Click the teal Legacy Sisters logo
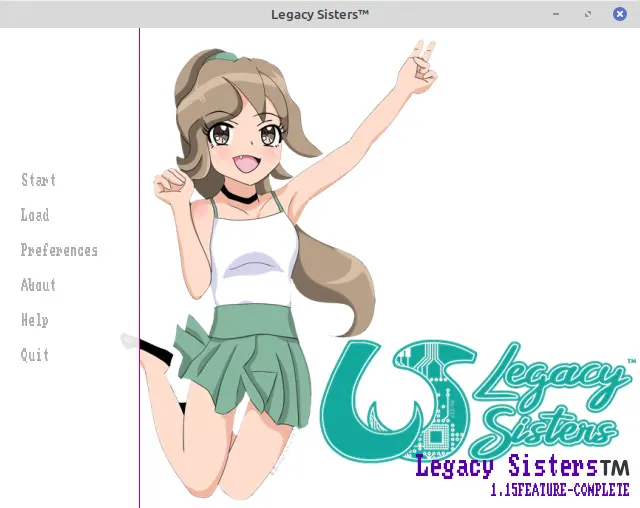This screenshot has height=508, width=640. pyautogui.click(x=478, y=401)
